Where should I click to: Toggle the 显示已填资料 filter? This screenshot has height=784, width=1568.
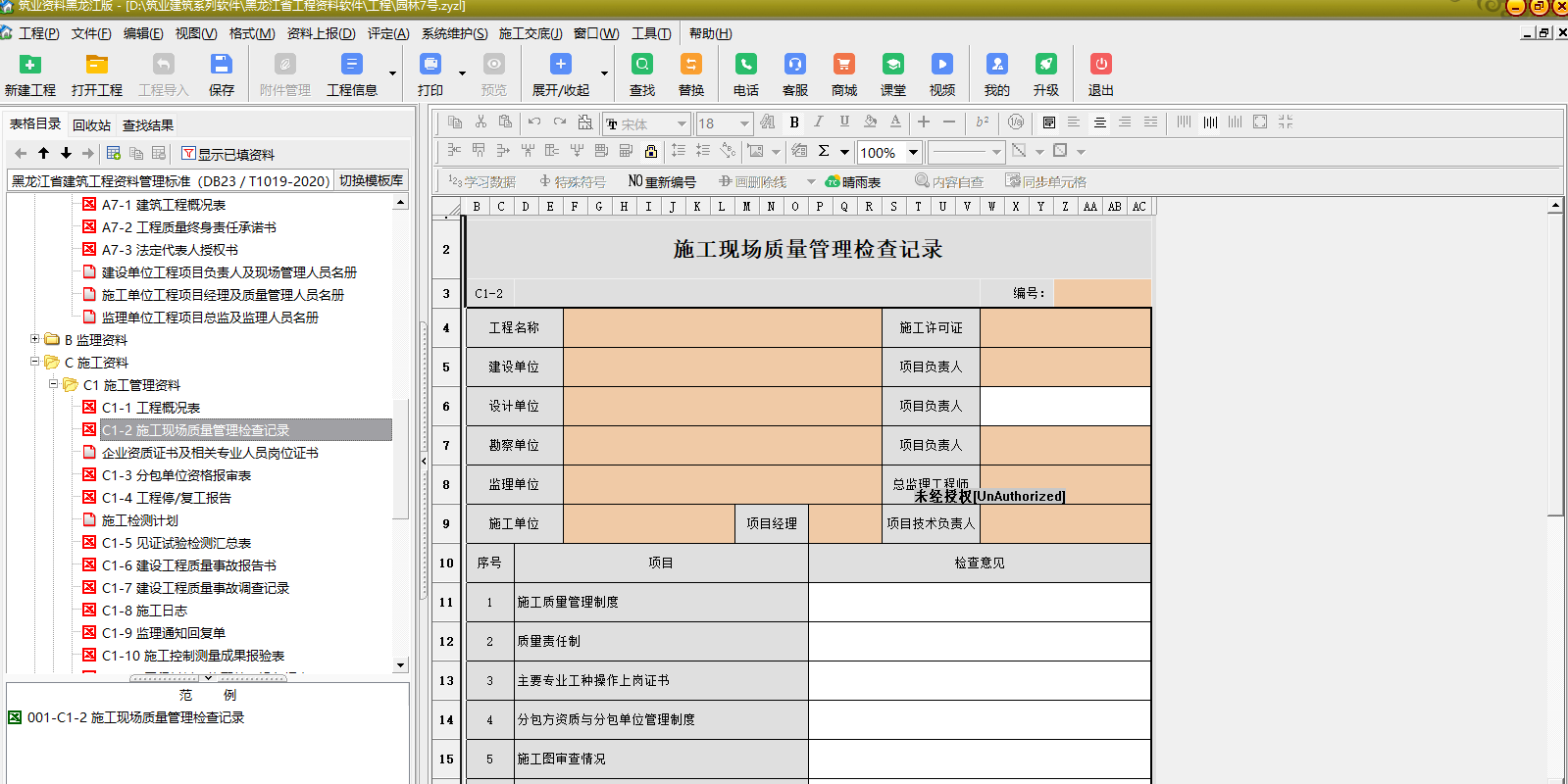pyautogui.click(x=228, y=154)
